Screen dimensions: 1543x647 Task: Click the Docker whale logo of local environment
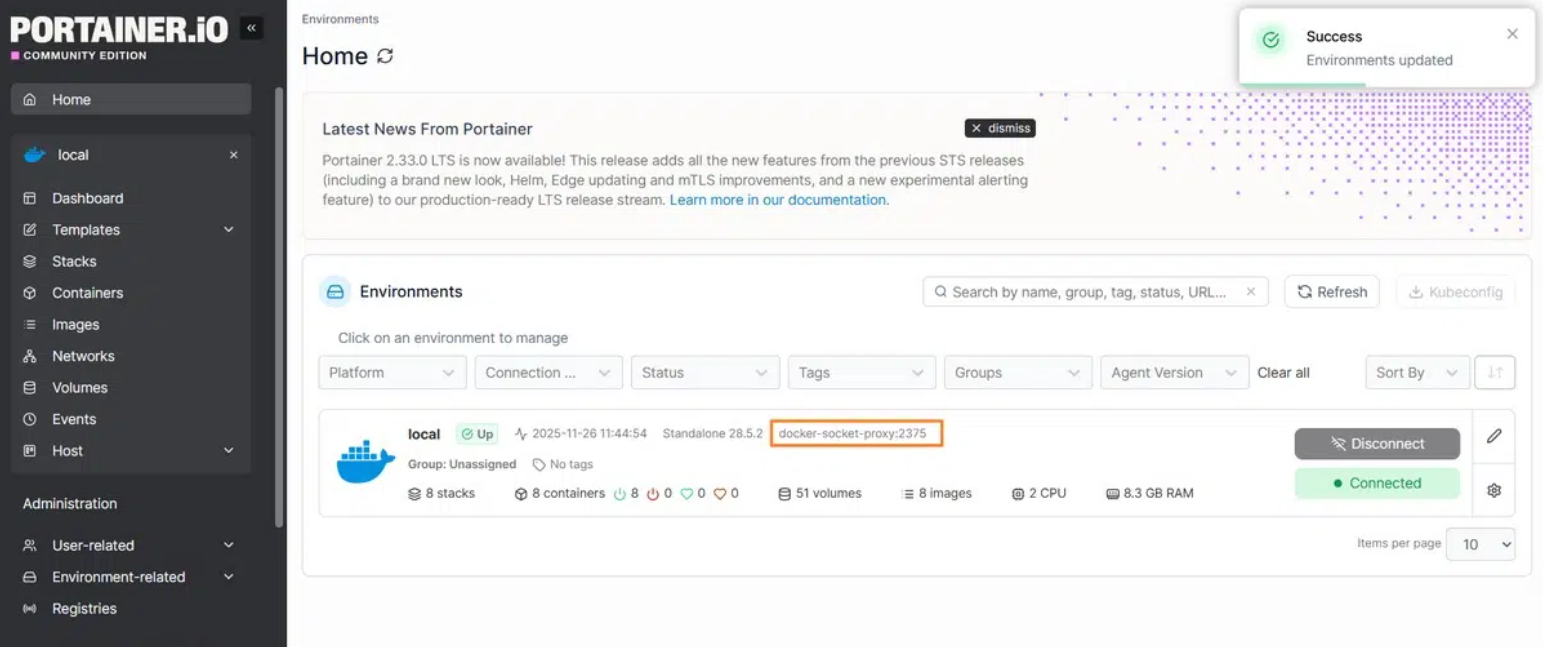click(366, 462)
